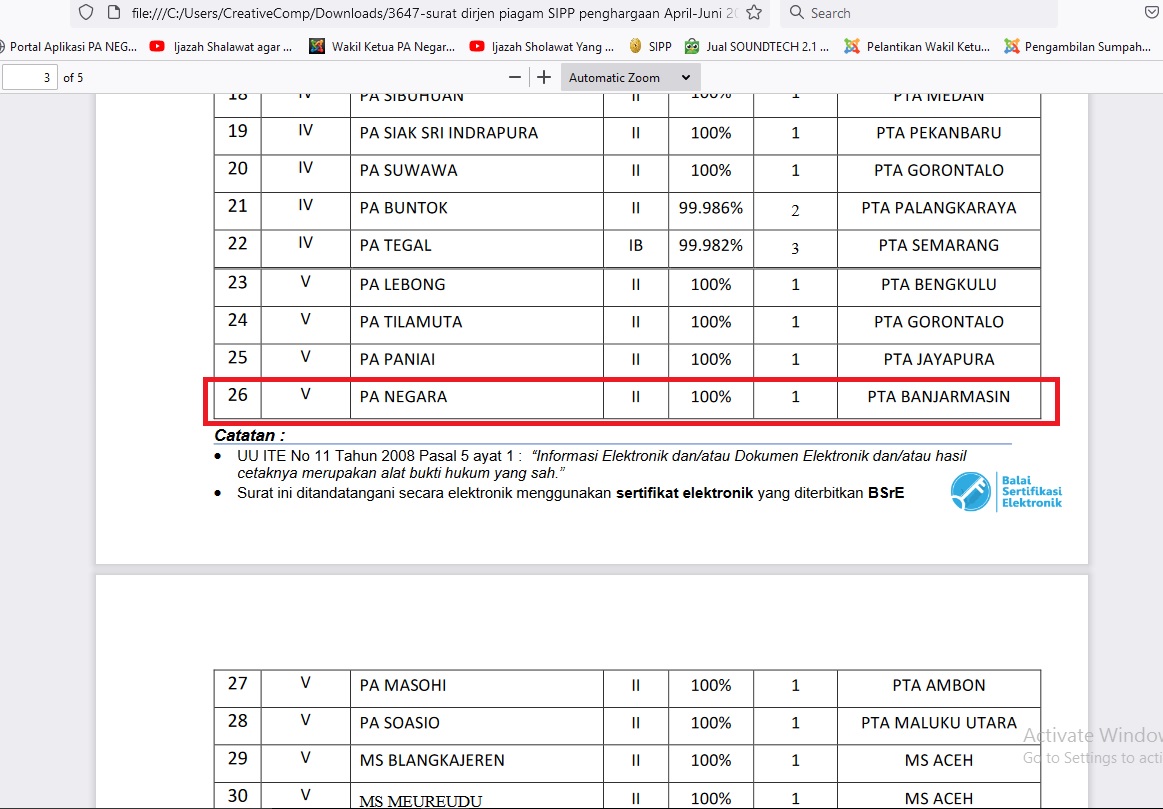This screenshot has width=1163, height=809.
Task: Select the text MS MEUREUDU
Action: tap(421, 801)
